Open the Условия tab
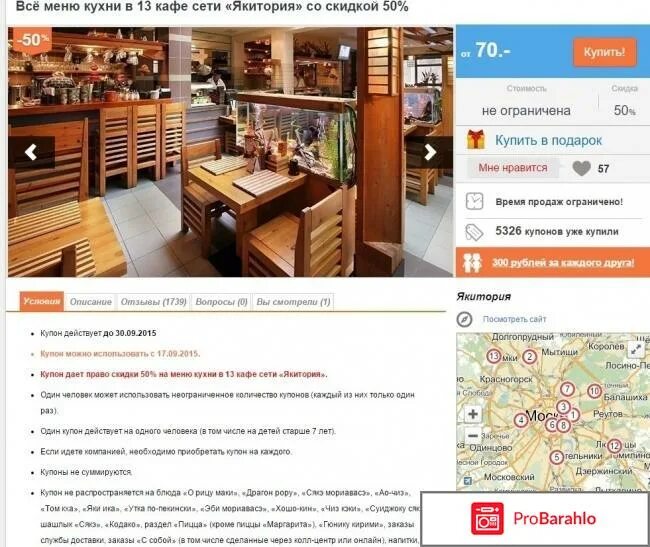This screenshot has width=650, height=547. tap(42, 301)
